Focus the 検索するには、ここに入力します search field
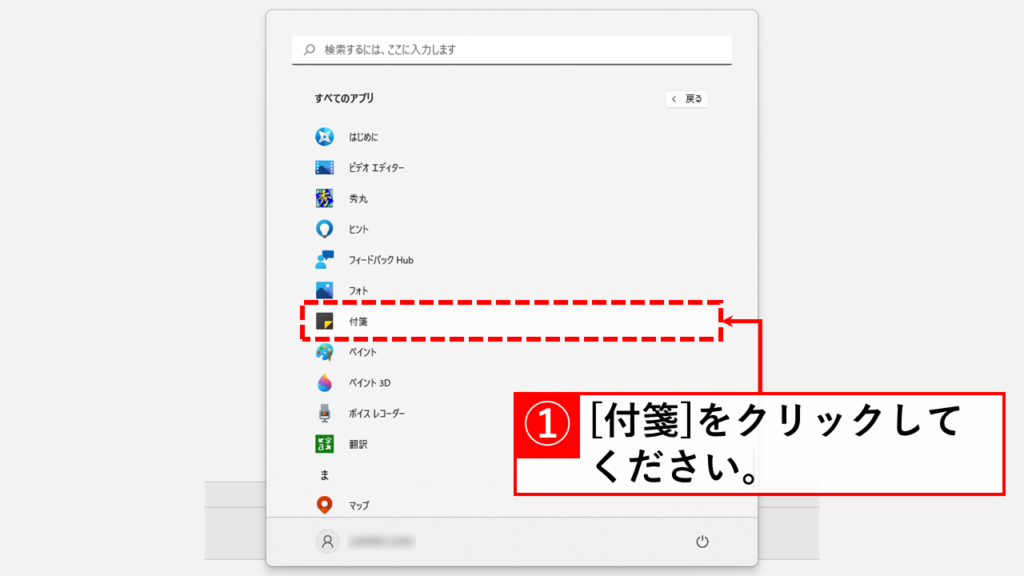Viewport: 1024px width, 576px height. click(x=520, y=49)
